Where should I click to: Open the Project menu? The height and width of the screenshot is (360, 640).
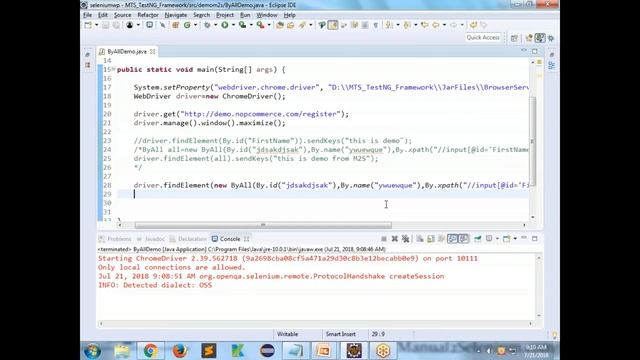coord(225,15)
